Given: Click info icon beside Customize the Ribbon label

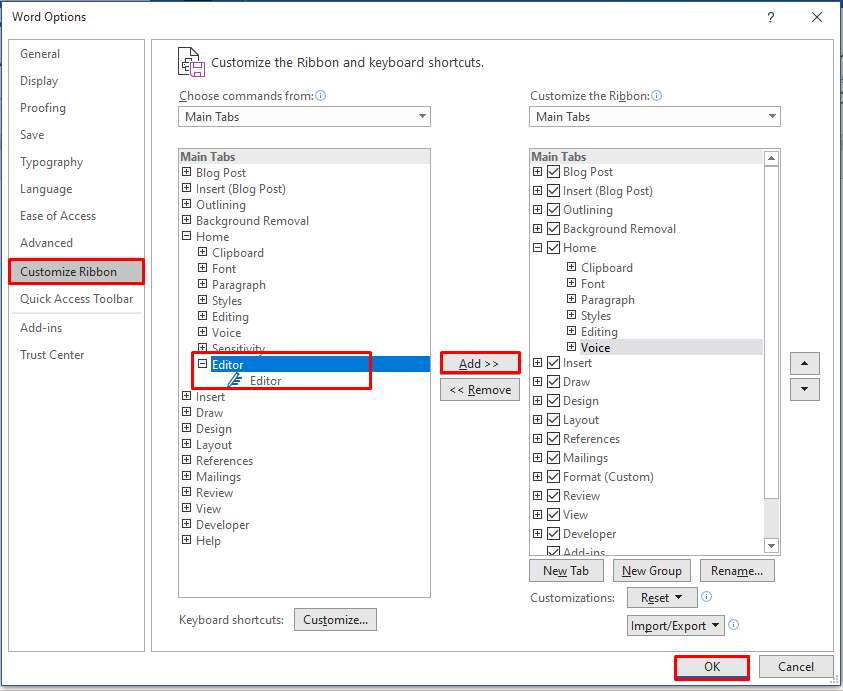Looking at the screenshot, I should (656, 96).
